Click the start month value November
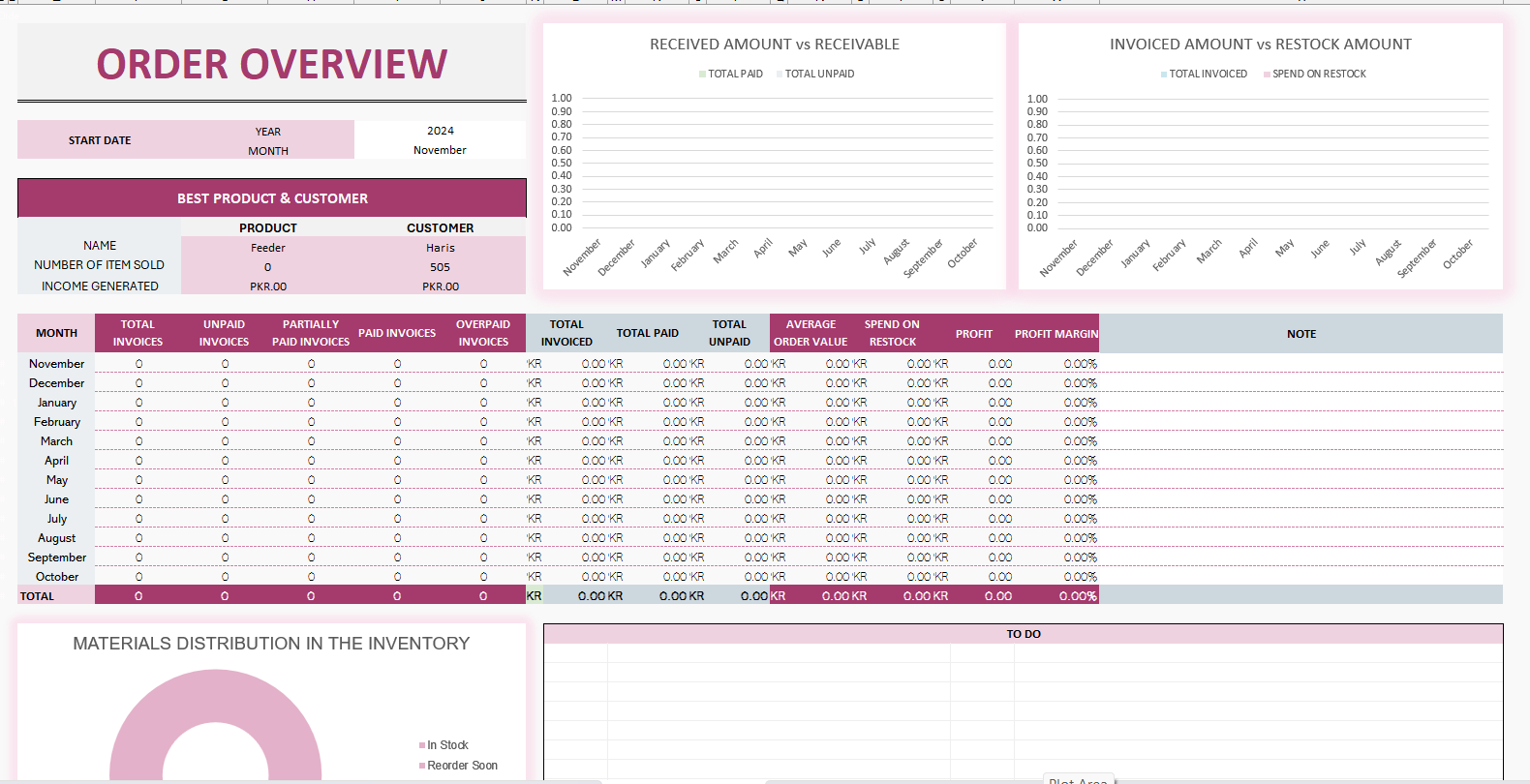The image size is (1530, 784). coord(440,150)
